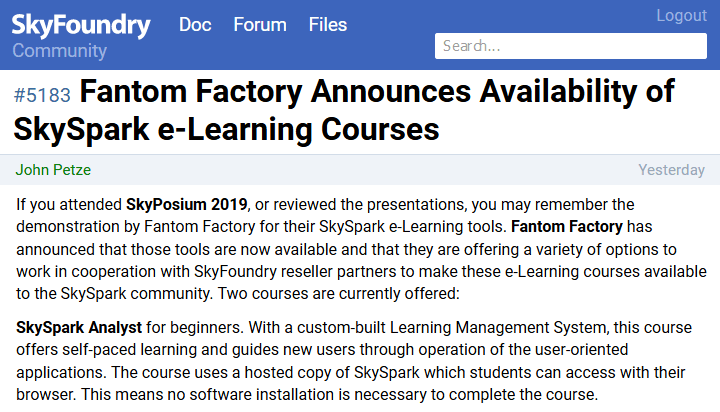
Task: Focus the Search input field
Action: (x=571, y=46)
